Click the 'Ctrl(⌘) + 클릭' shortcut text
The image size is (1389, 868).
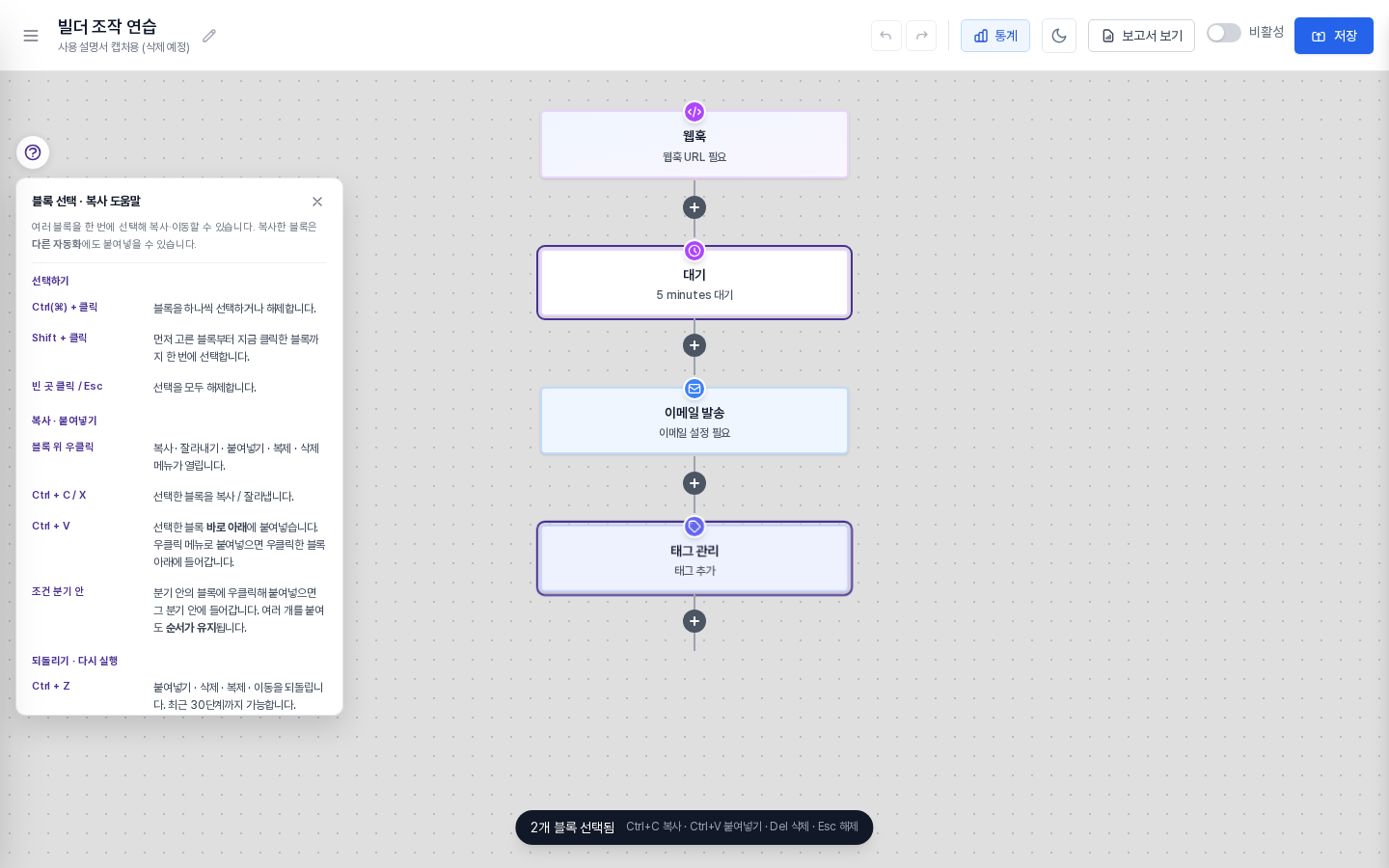[65, 307]
